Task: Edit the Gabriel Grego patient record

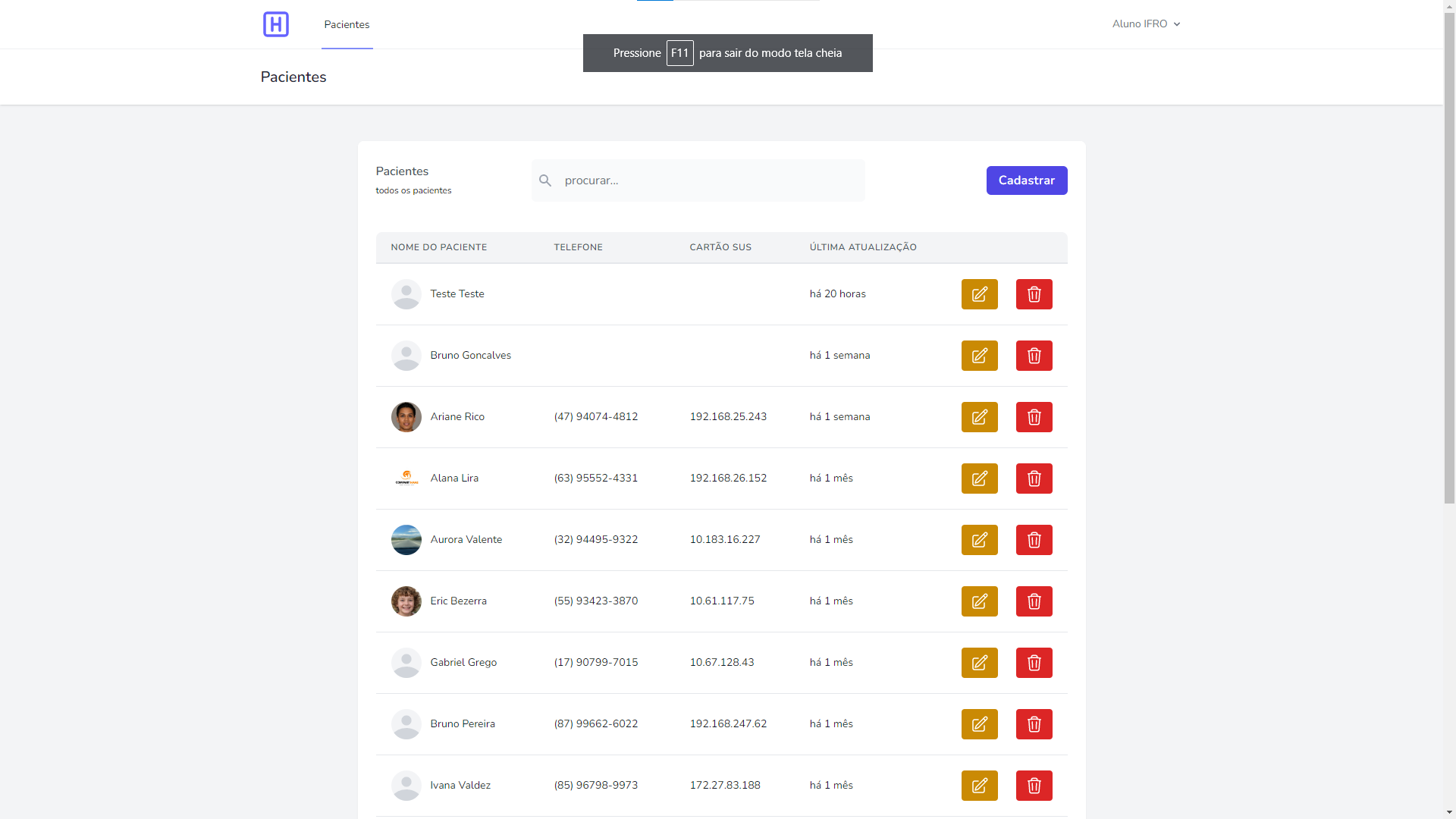Action: pos(979,663)
